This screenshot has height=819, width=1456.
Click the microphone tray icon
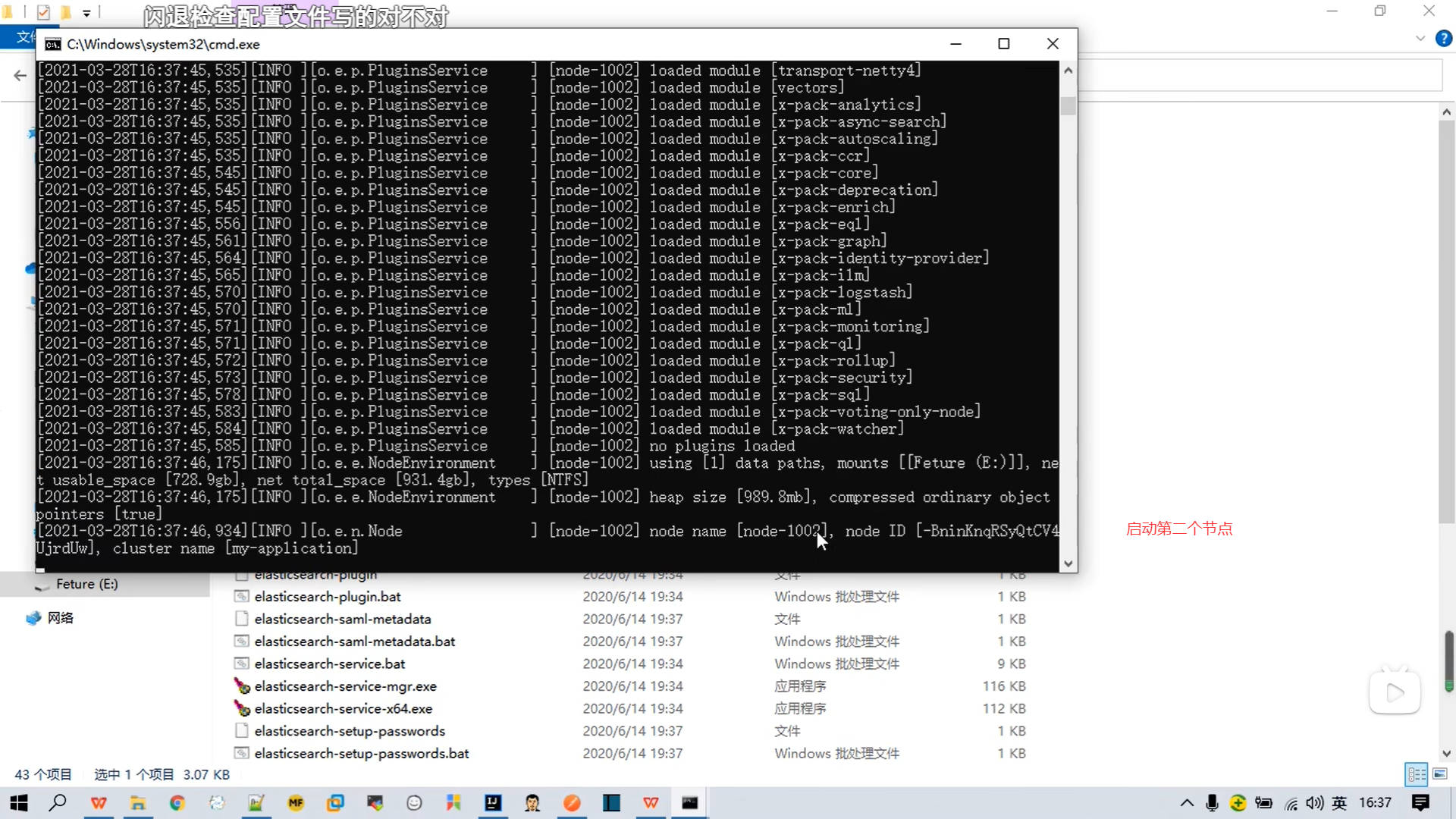[x=1212, y=802]
